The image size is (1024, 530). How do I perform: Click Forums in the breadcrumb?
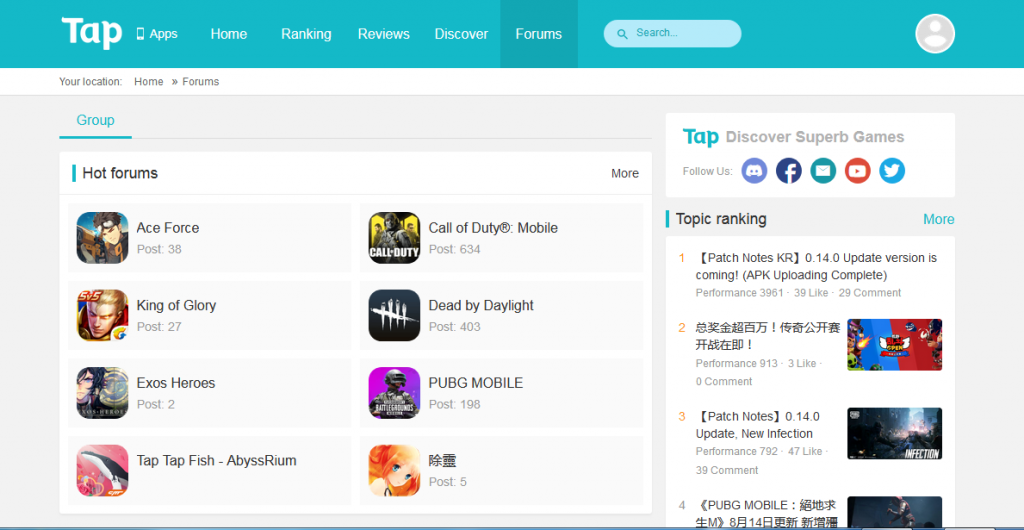[200, 82]
